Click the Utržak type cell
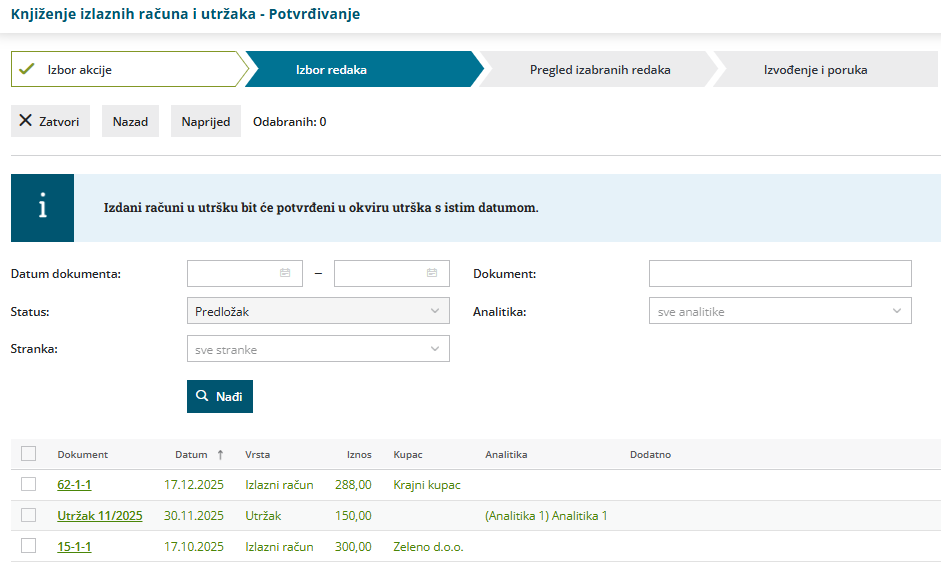The image size is (941, 568). coord(263,516)
